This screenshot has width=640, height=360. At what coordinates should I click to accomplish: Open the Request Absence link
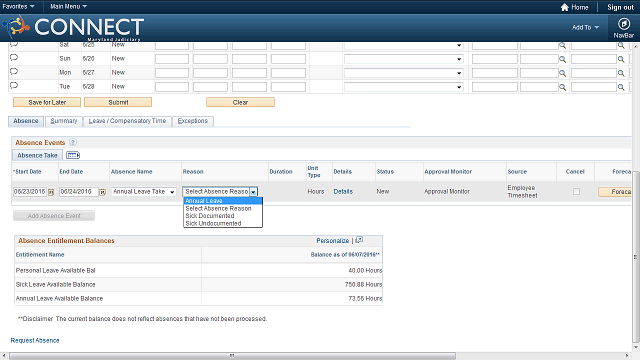point(35,340)
